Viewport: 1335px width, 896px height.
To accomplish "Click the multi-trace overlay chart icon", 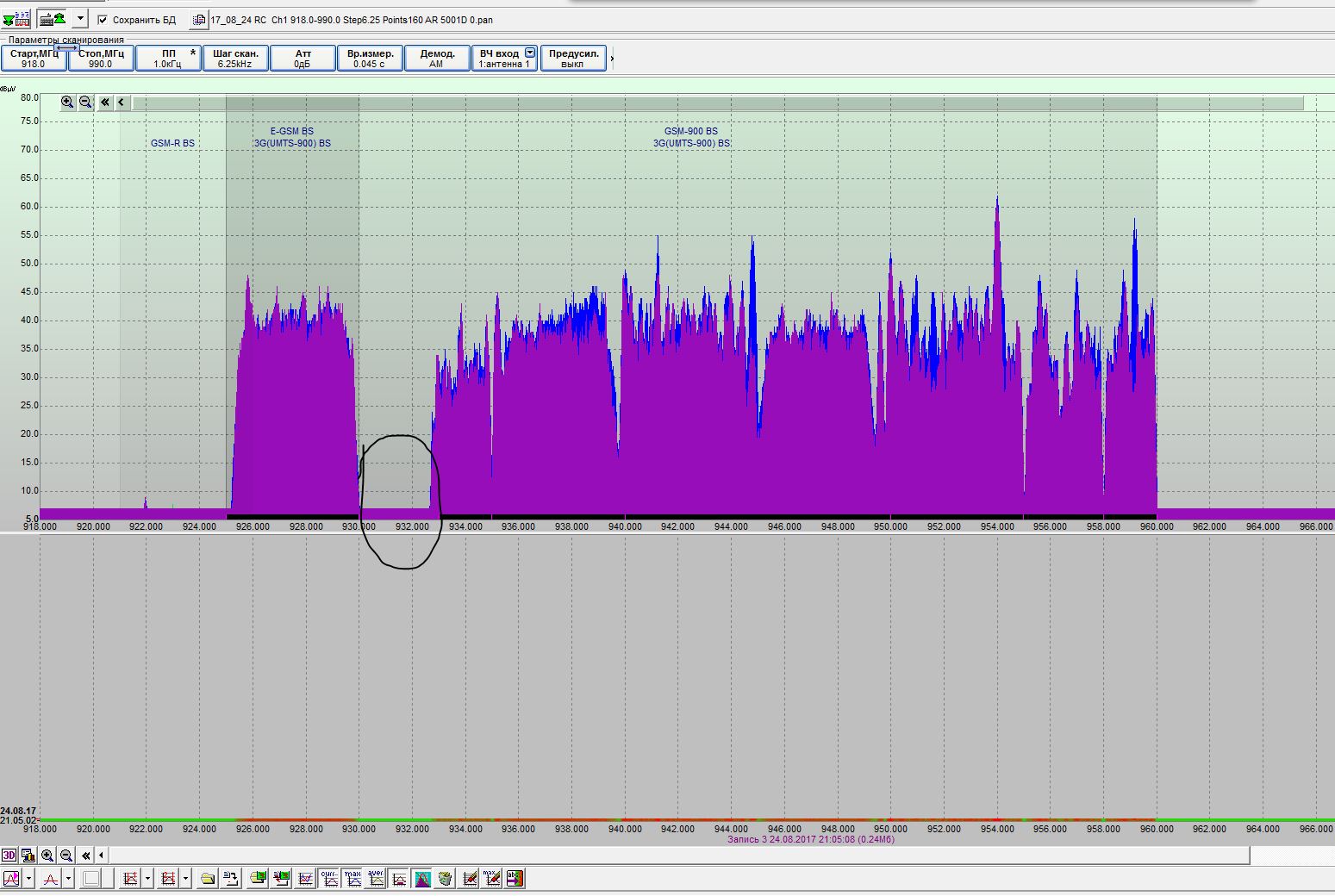I will point(305,879).
